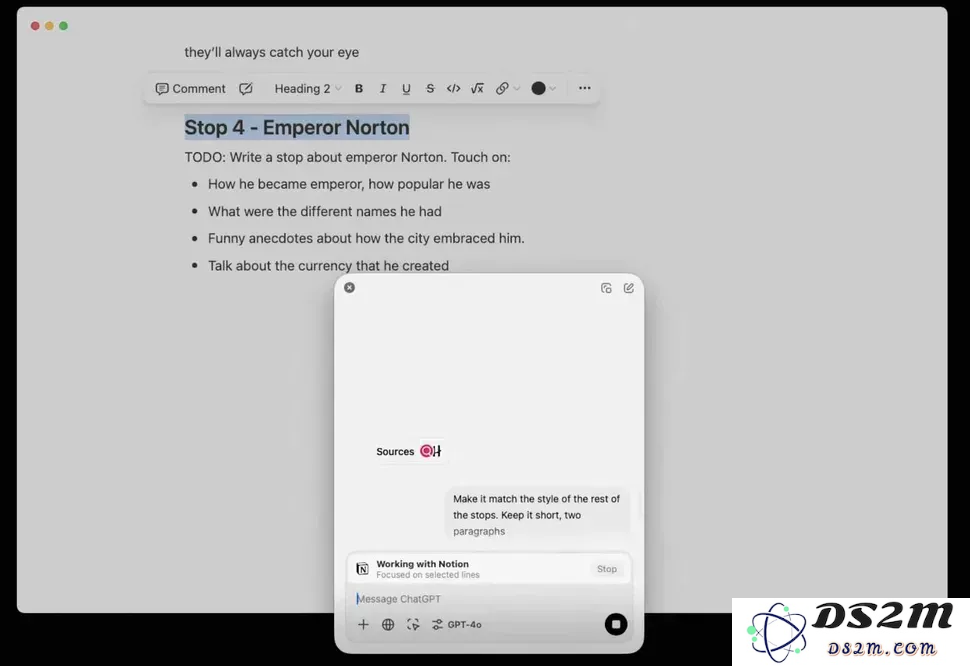Screen dimensions: 970x666
Task: Open the text color black swatch
Action: (538, 88)
